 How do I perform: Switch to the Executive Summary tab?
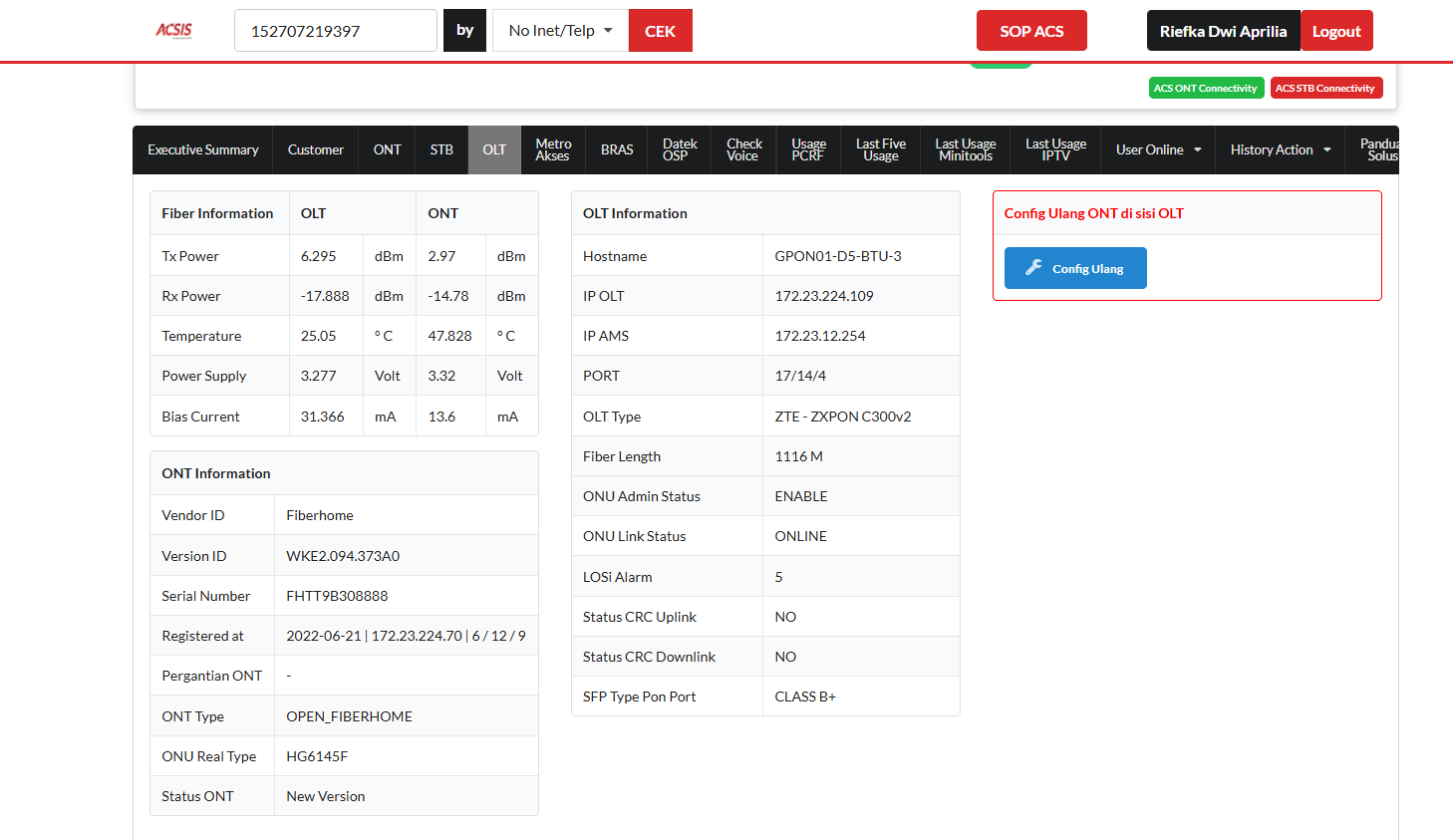tap(203, 150)
